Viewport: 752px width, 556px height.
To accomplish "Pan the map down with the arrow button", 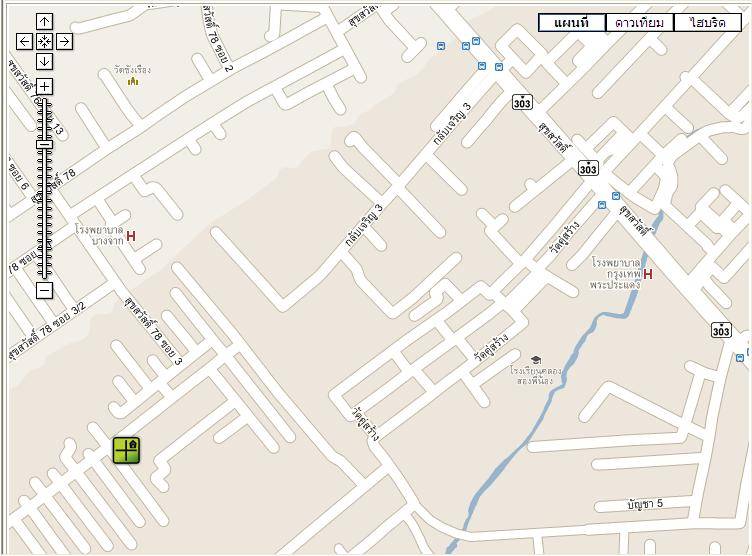I will tap(44, 61).
